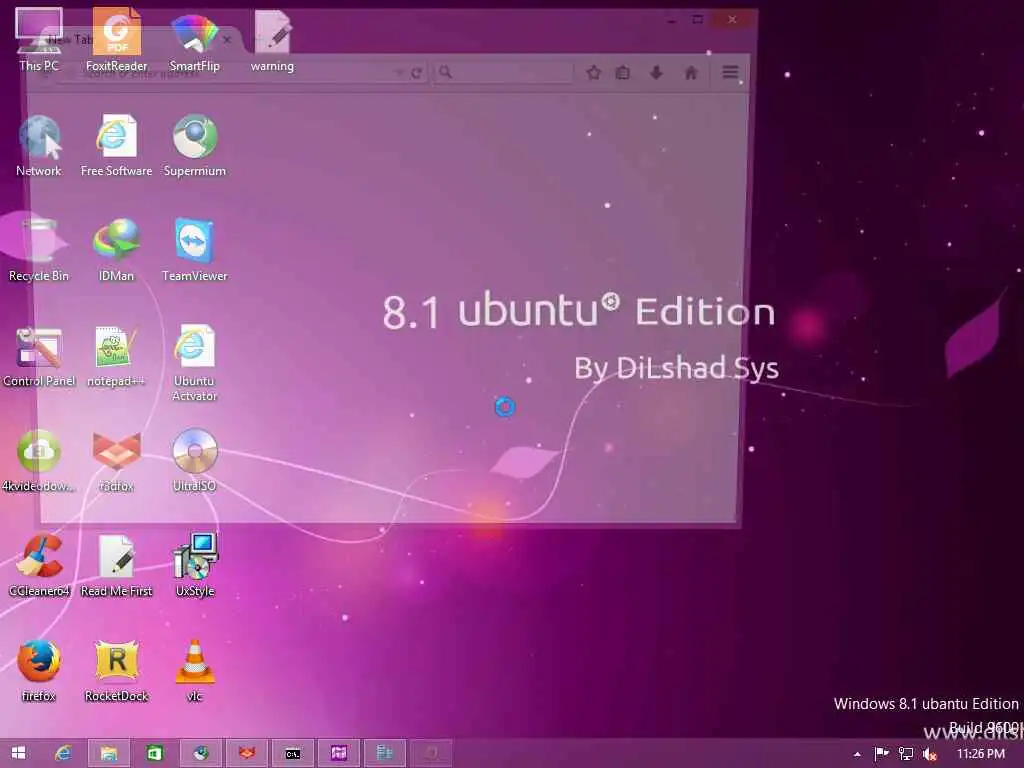Open the address bar history dropdown arrow
The width and height of the screenshot is (1024, 768).
click(399, 72)
